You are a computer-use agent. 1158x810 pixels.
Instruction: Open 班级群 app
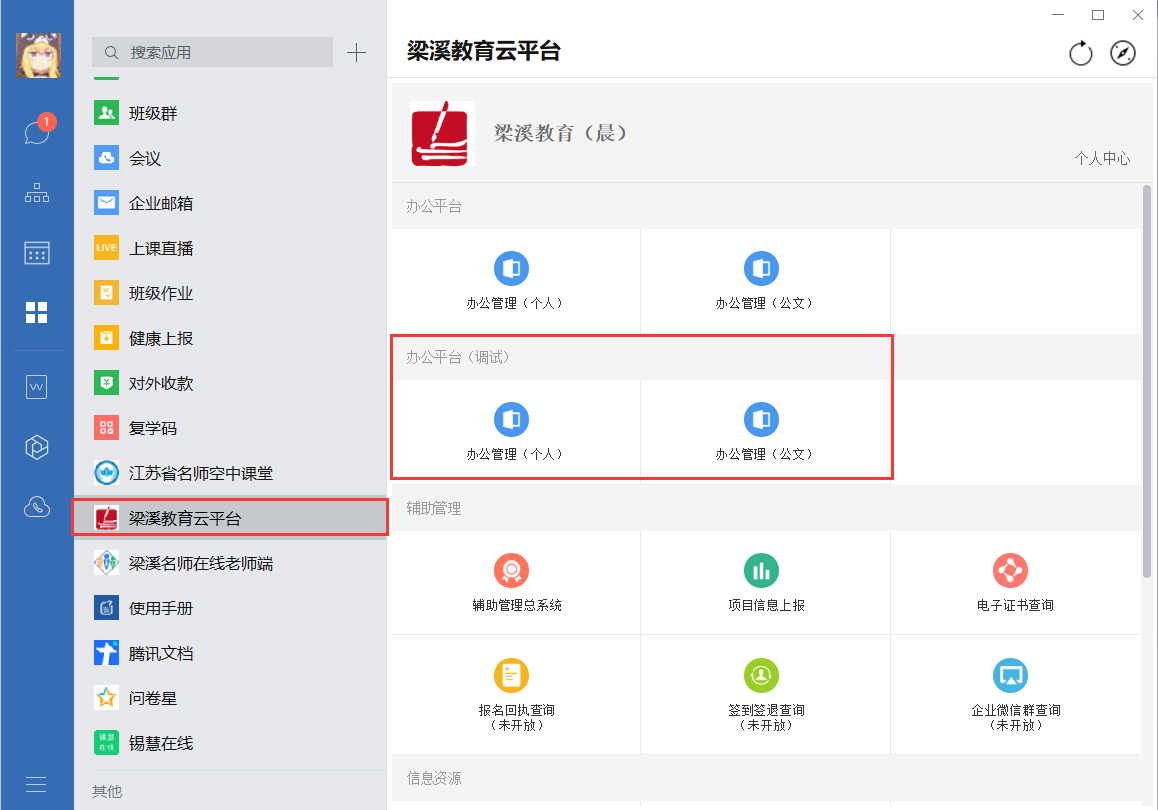(230, 113)
